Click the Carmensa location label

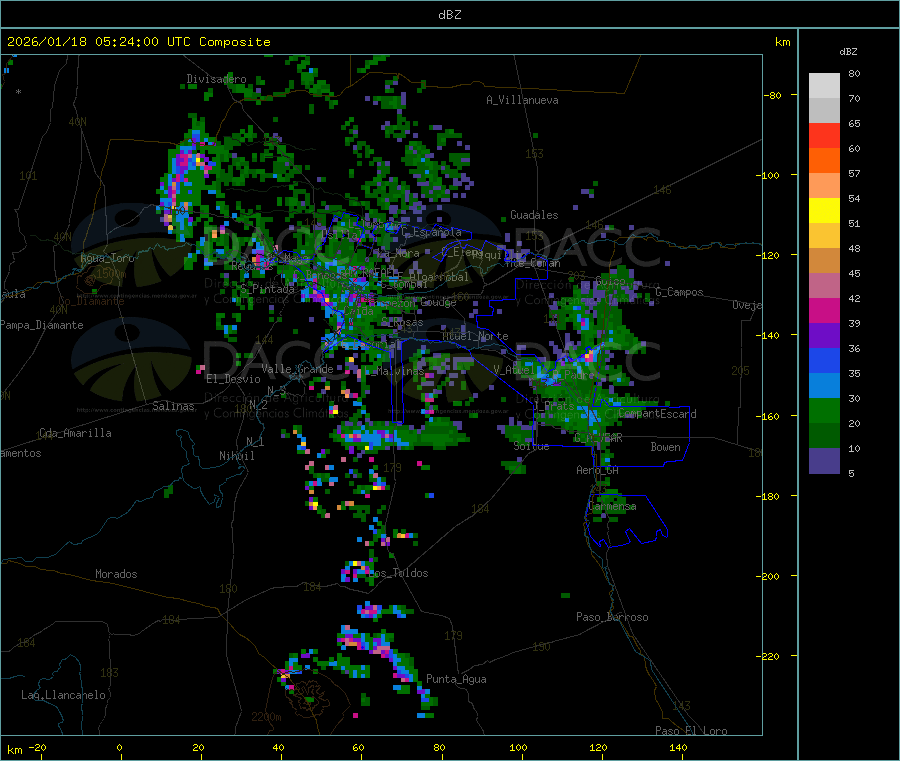click(x=612, y=506)
